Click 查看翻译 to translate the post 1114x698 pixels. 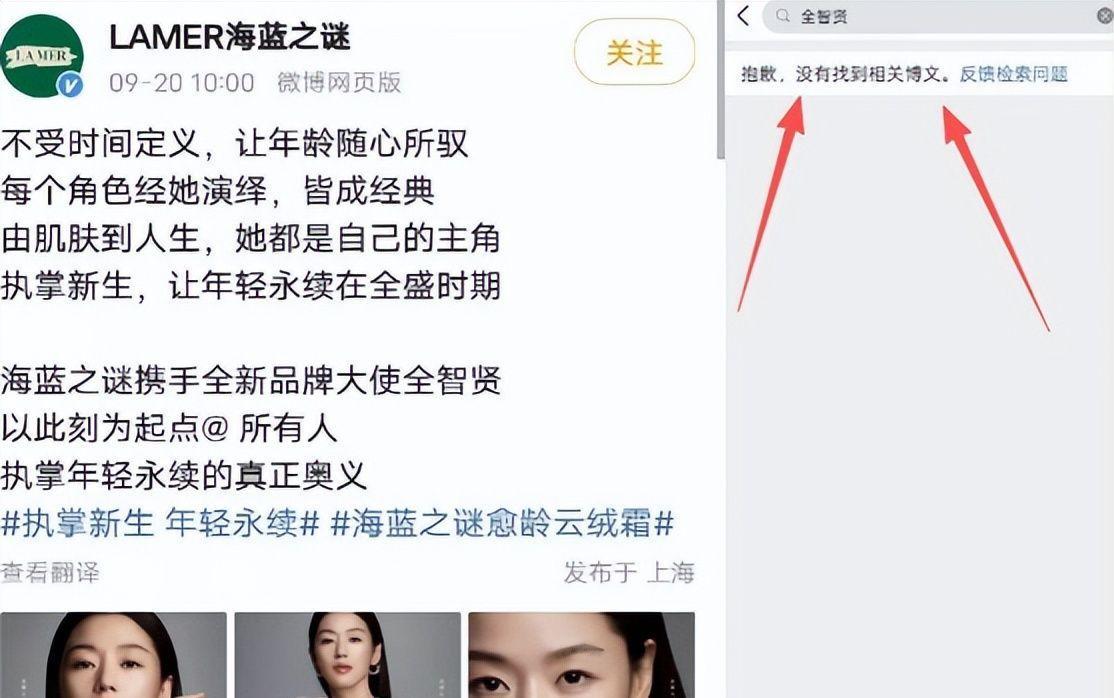click(50, 572)
